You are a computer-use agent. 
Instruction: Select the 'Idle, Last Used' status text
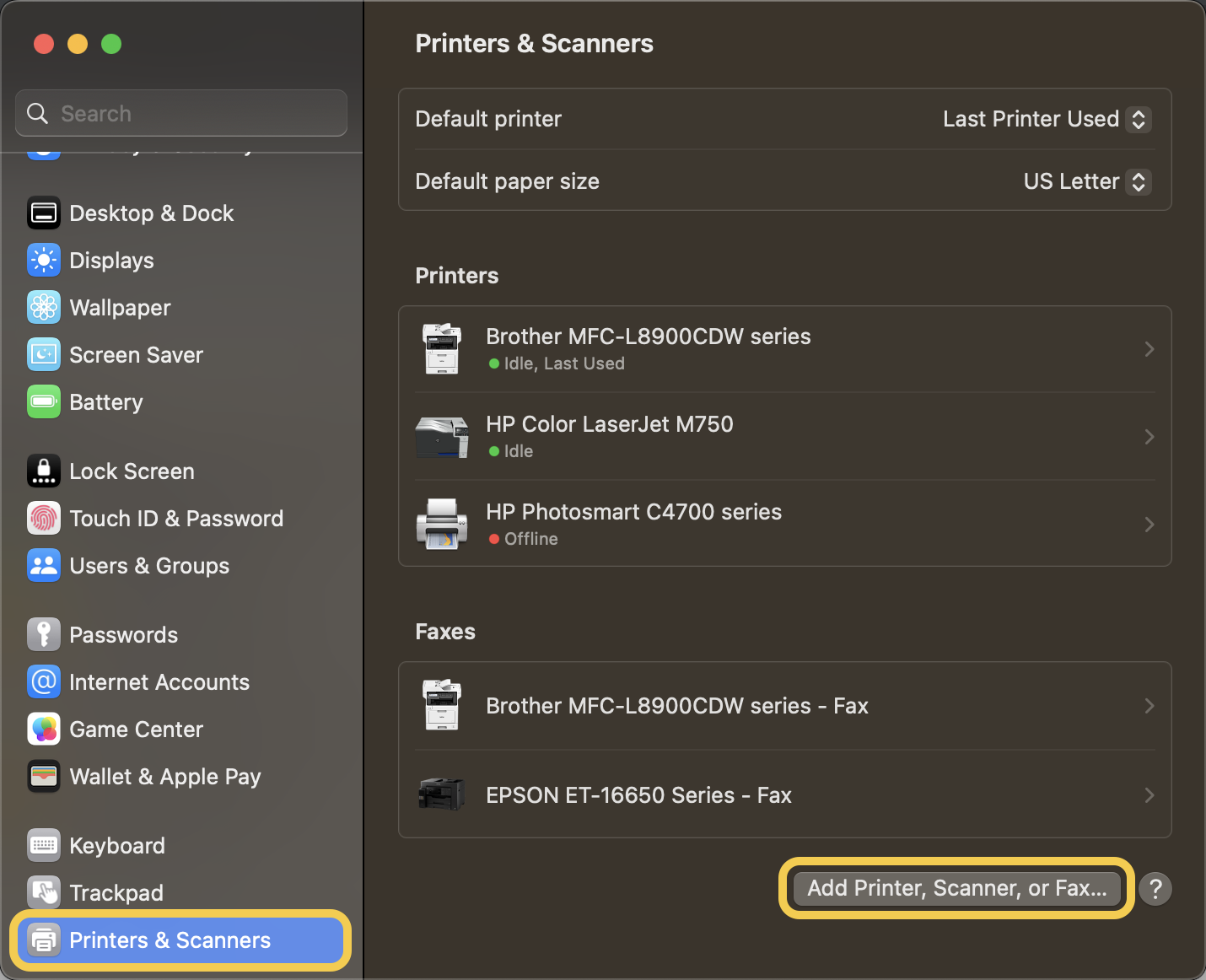point(564,363)
